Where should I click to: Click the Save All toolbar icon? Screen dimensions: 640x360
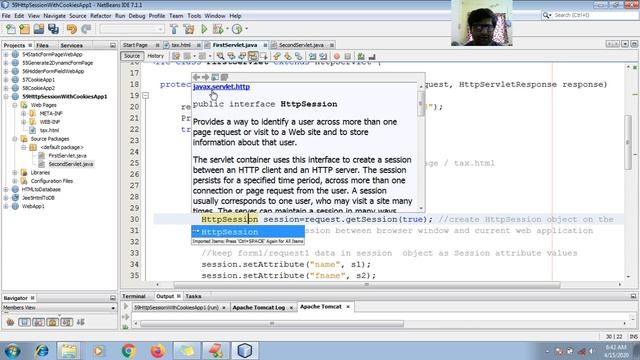tap(53, 29)
